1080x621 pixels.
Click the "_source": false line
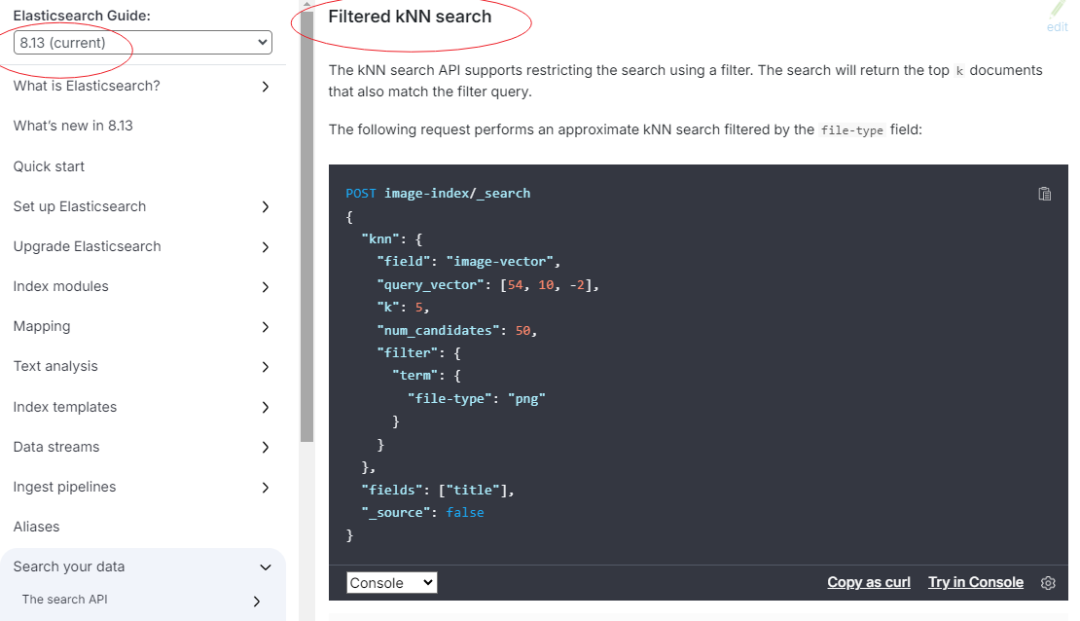pos(422,513)
